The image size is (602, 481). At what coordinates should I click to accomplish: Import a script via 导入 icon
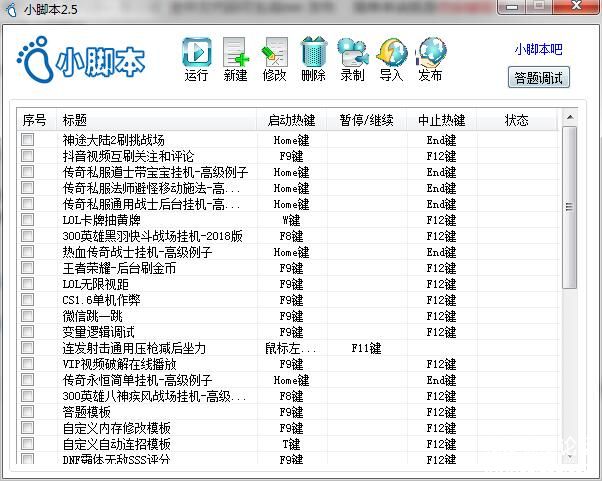point(391,53)
